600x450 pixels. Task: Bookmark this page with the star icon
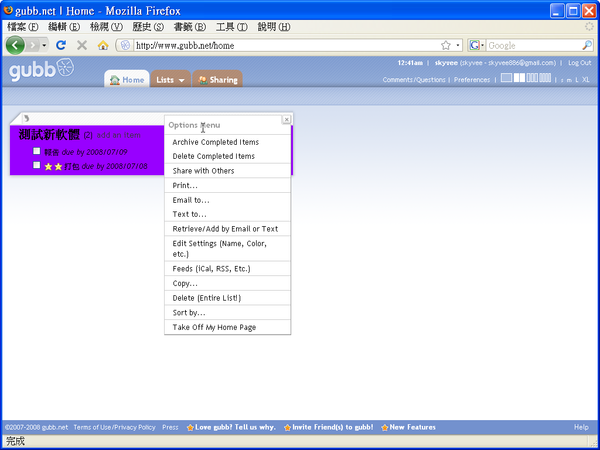(x=446, y=46)
